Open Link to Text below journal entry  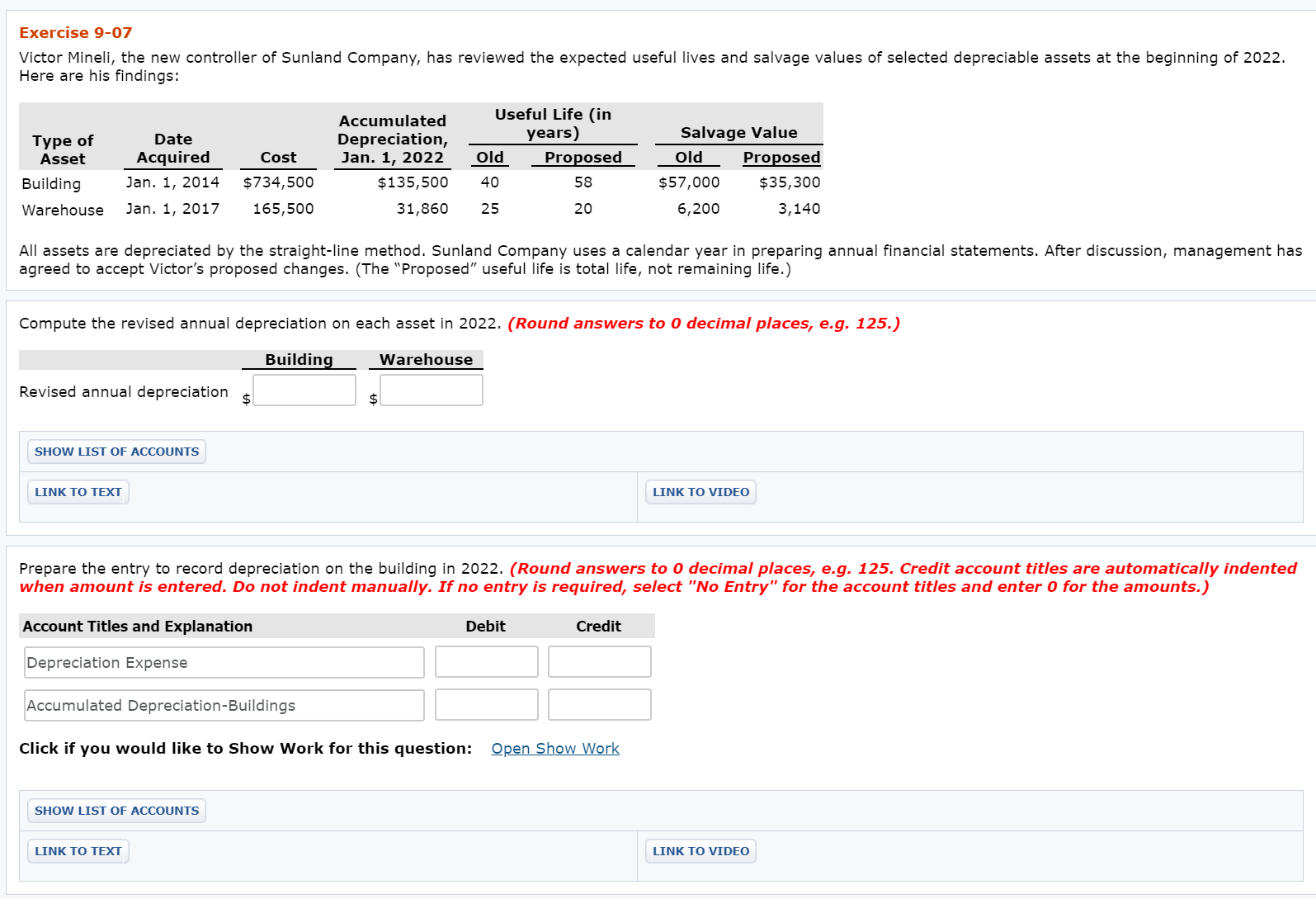pyautogui.click(x=78, y=851)
